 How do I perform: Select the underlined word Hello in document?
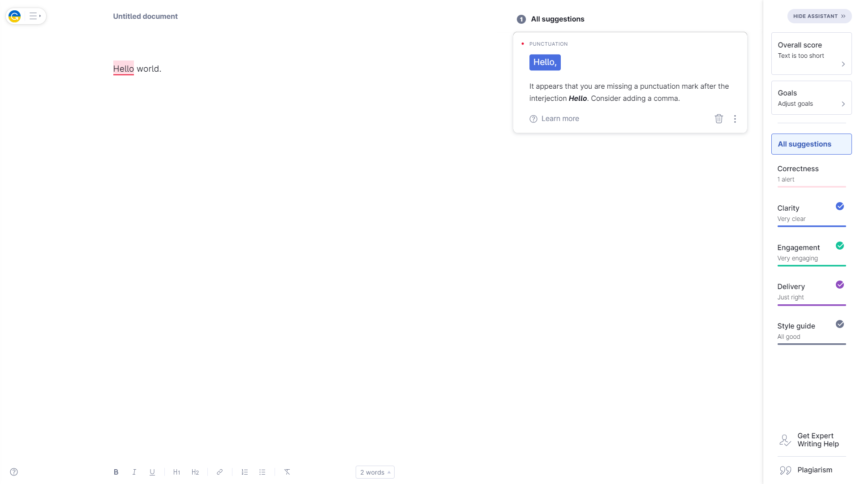coord(123,69)
